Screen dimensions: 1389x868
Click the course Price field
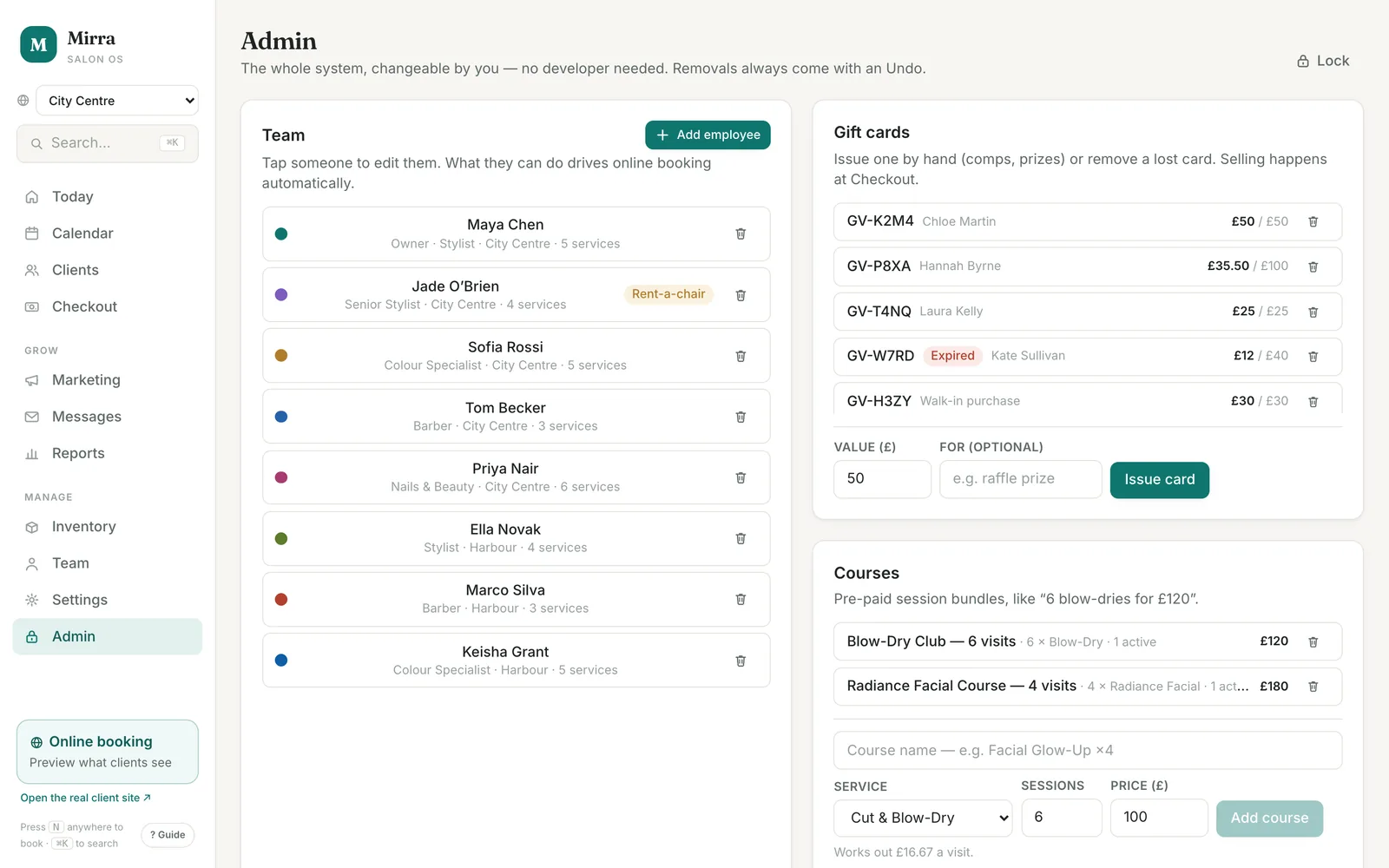[1159, 818]
